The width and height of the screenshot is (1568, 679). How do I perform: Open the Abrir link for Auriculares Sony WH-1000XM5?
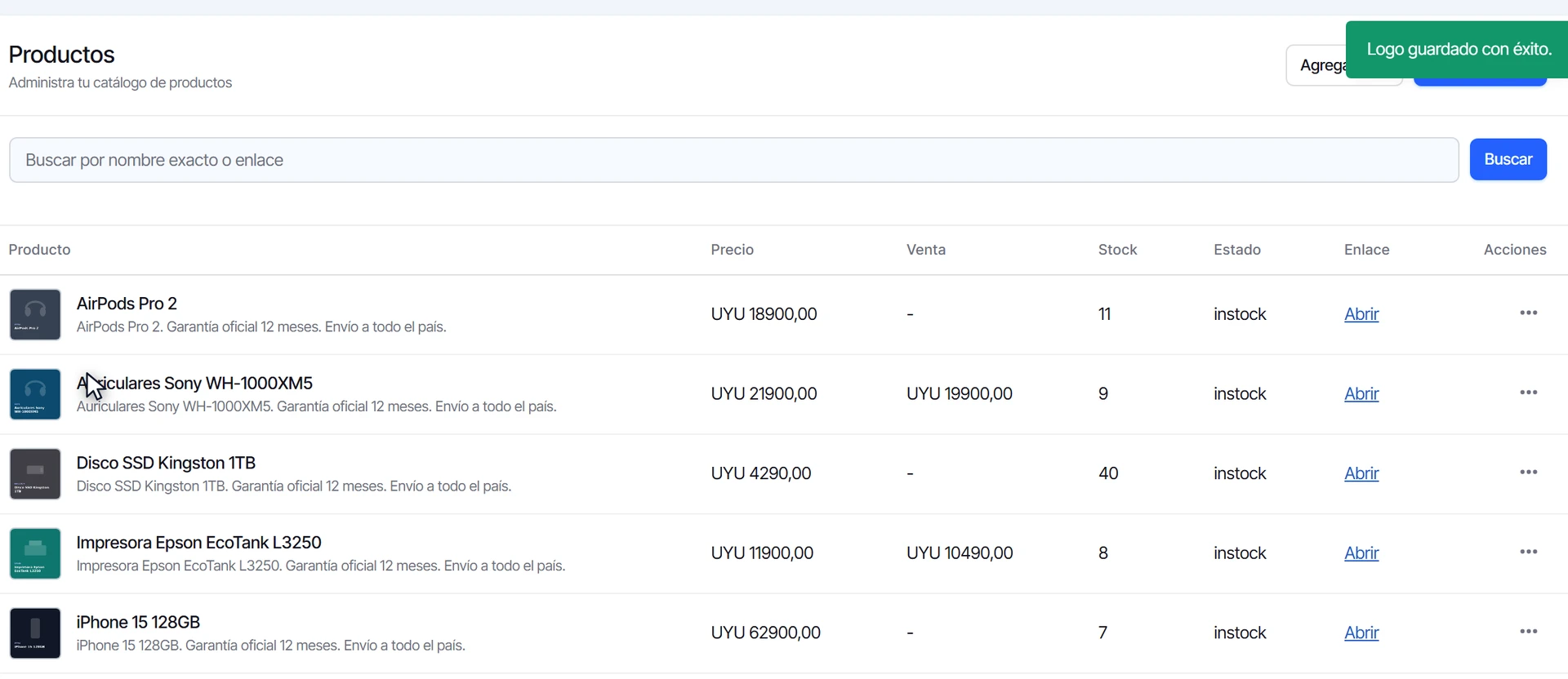point(1361,394)
